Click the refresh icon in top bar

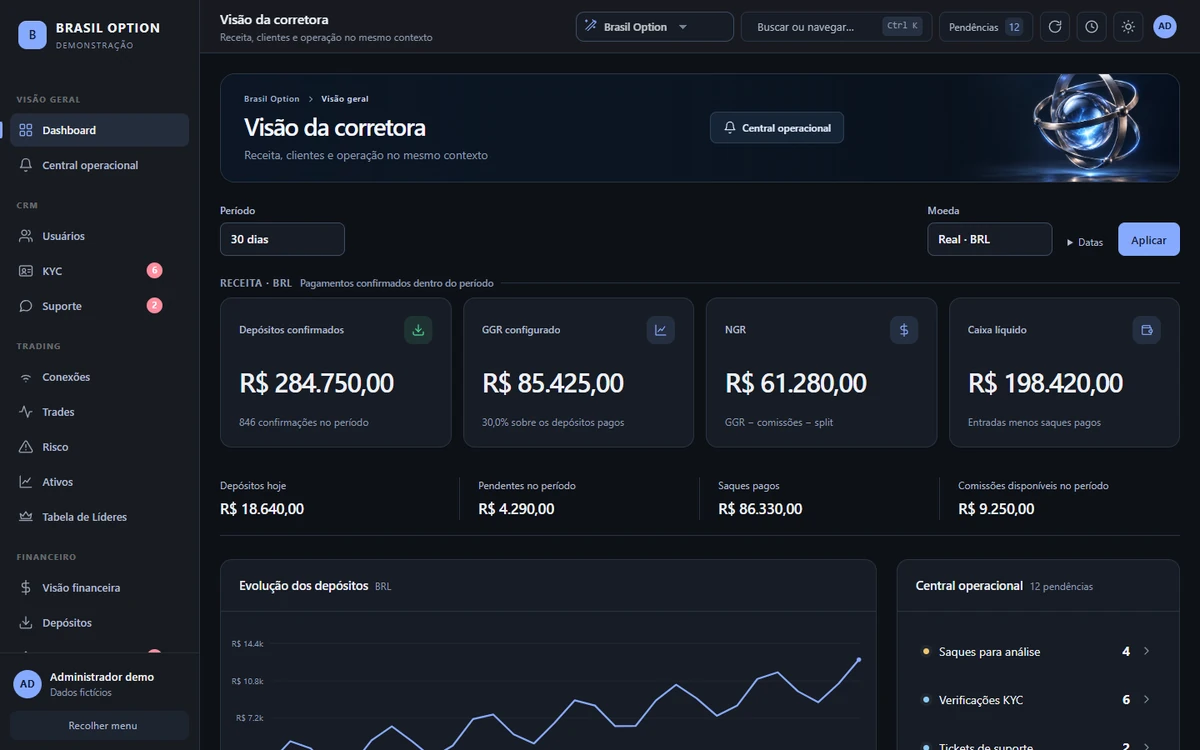pyautogui.click(x=1054, y=27)
